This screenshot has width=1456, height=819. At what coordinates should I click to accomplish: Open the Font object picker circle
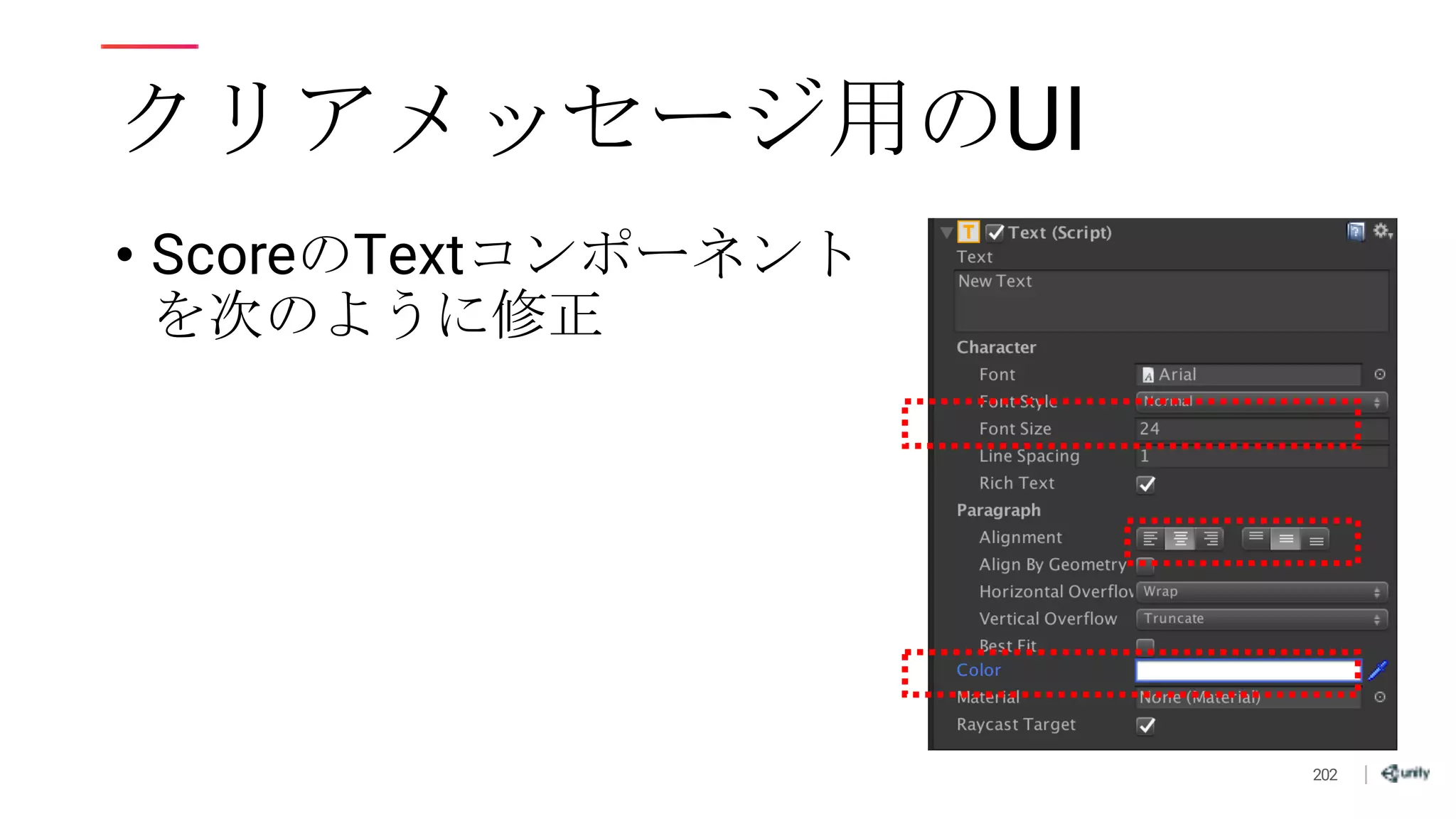[x=1380, y=375]
